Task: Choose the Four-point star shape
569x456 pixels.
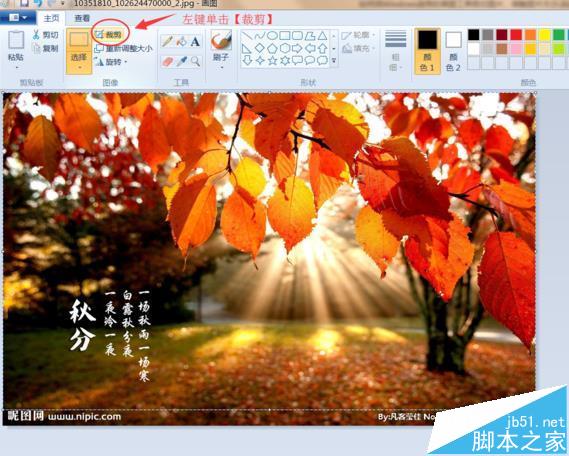Action: click(260, 61)
